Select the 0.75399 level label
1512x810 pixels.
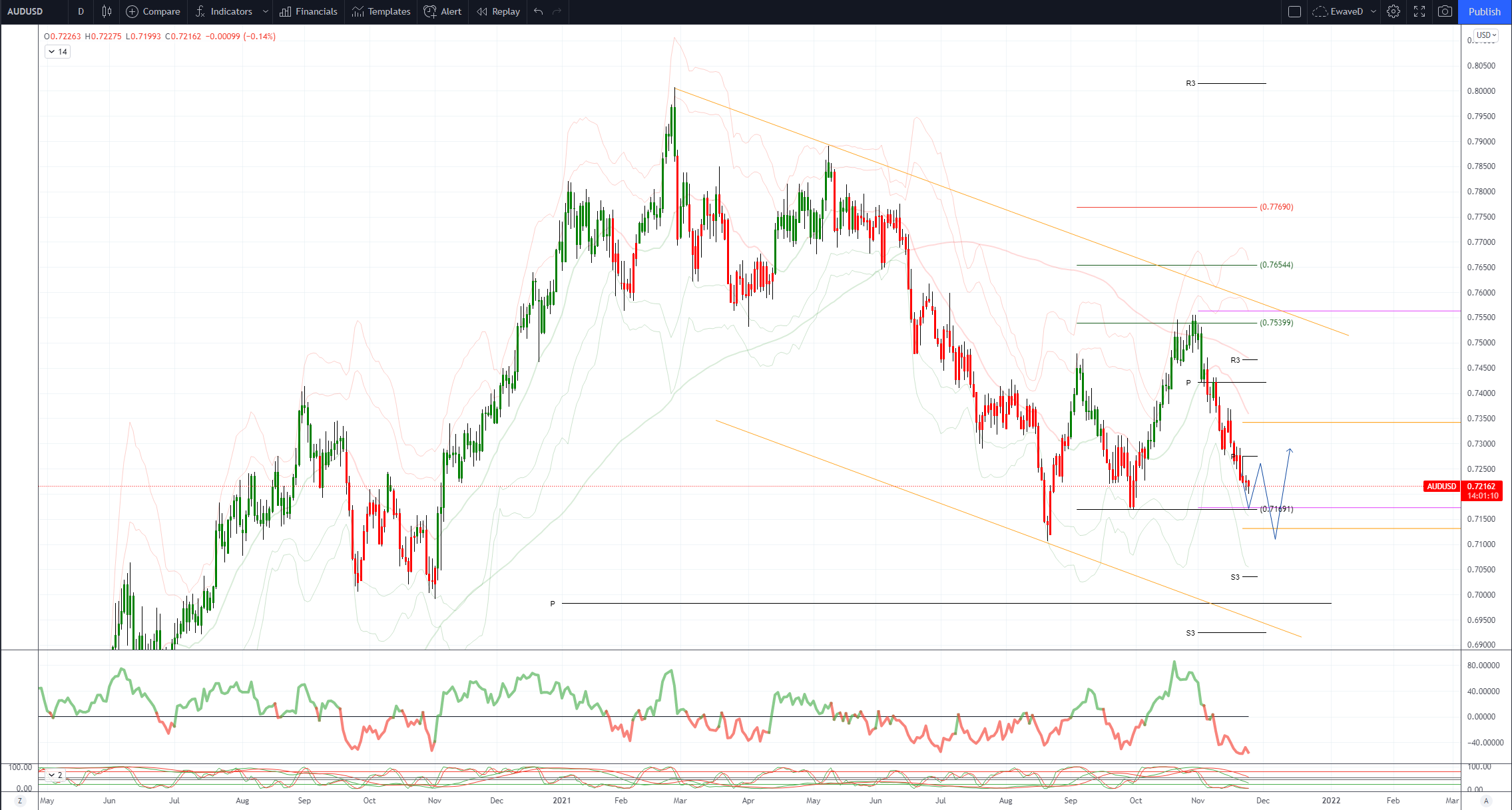click(x=1276, y=323)
